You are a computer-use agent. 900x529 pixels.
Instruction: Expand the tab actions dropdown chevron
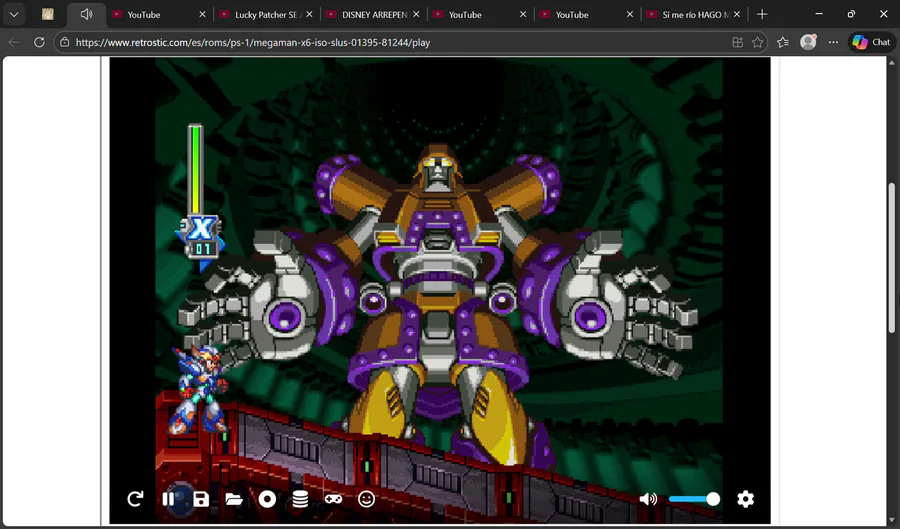pos(14,14)
